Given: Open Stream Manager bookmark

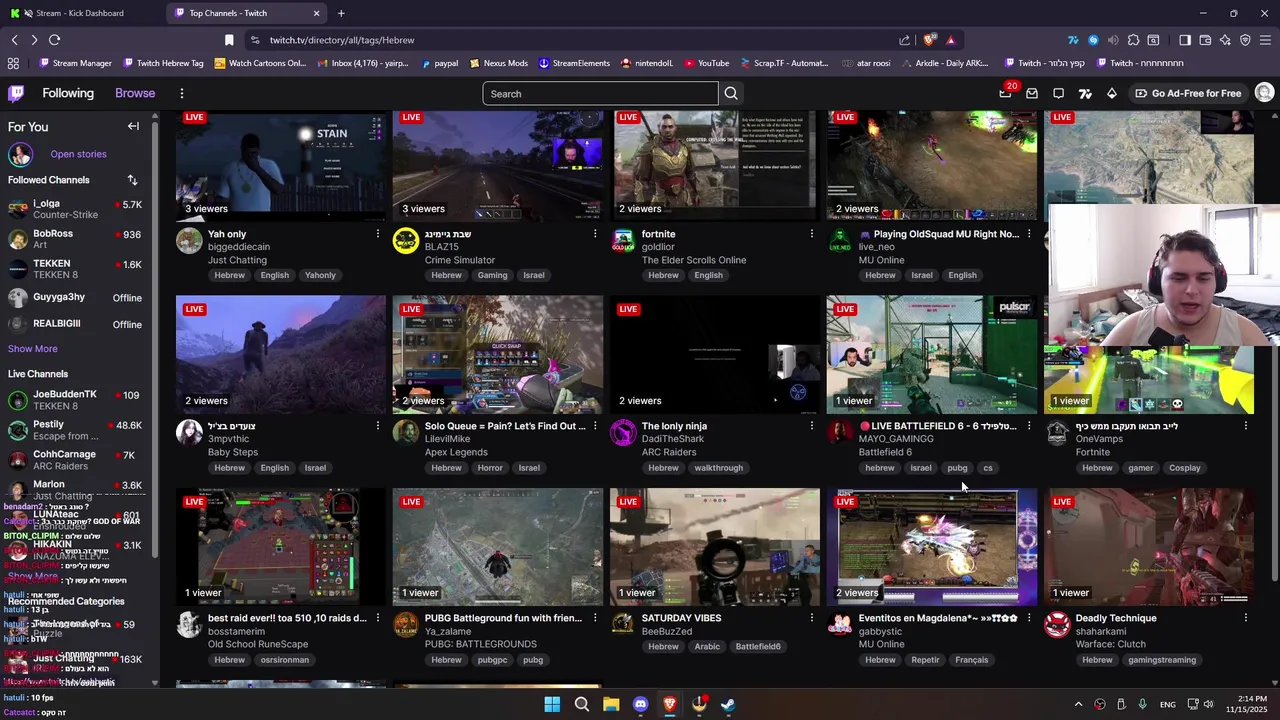Looking at the screenshot, I should click(75, 63).
